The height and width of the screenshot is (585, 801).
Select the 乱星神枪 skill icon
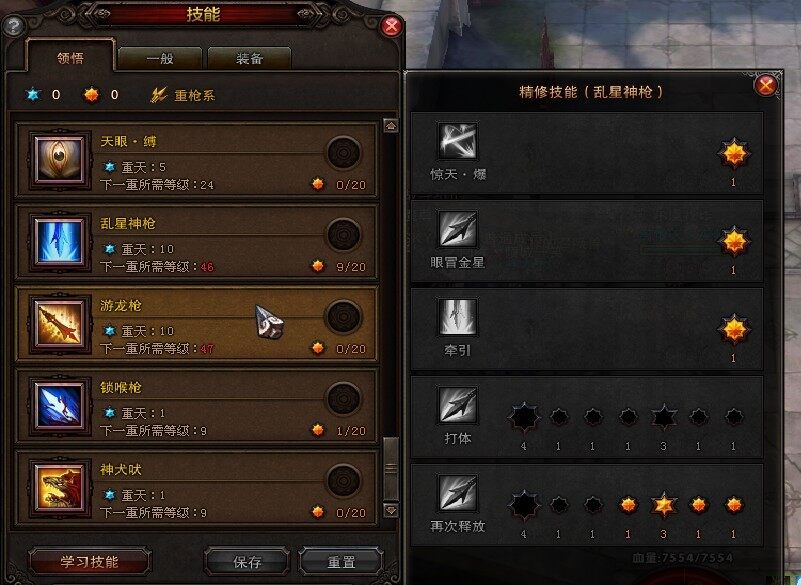tap(59, 241)
